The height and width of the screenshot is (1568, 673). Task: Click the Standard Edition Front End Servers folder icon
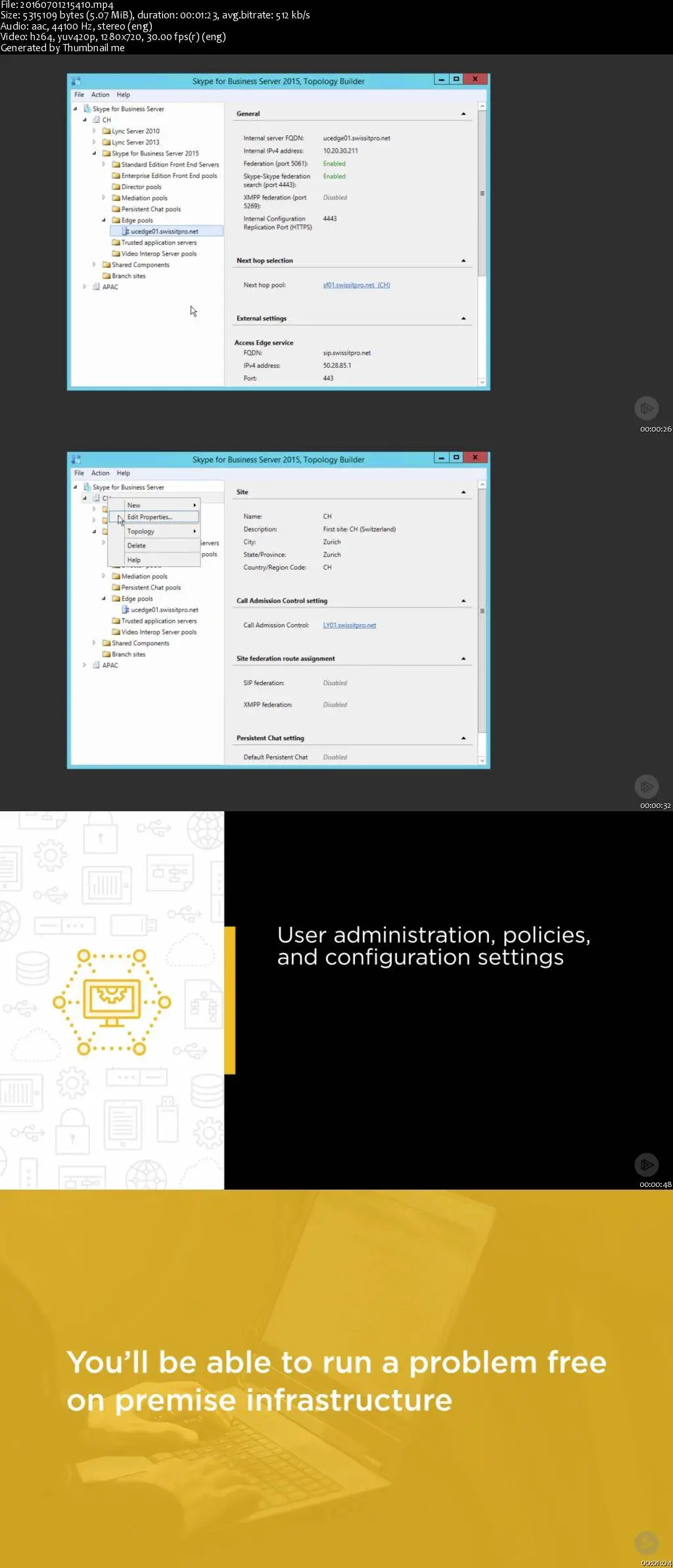(x=116, y=165)
